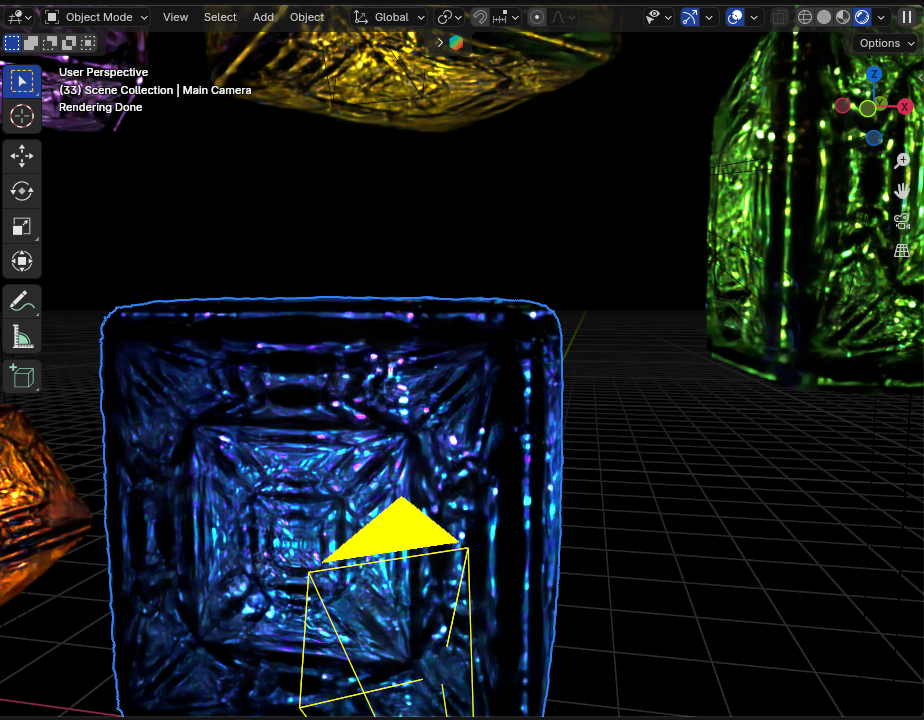
Task: Open proportional editing falloff dropdown
Action: pos(563,17)
